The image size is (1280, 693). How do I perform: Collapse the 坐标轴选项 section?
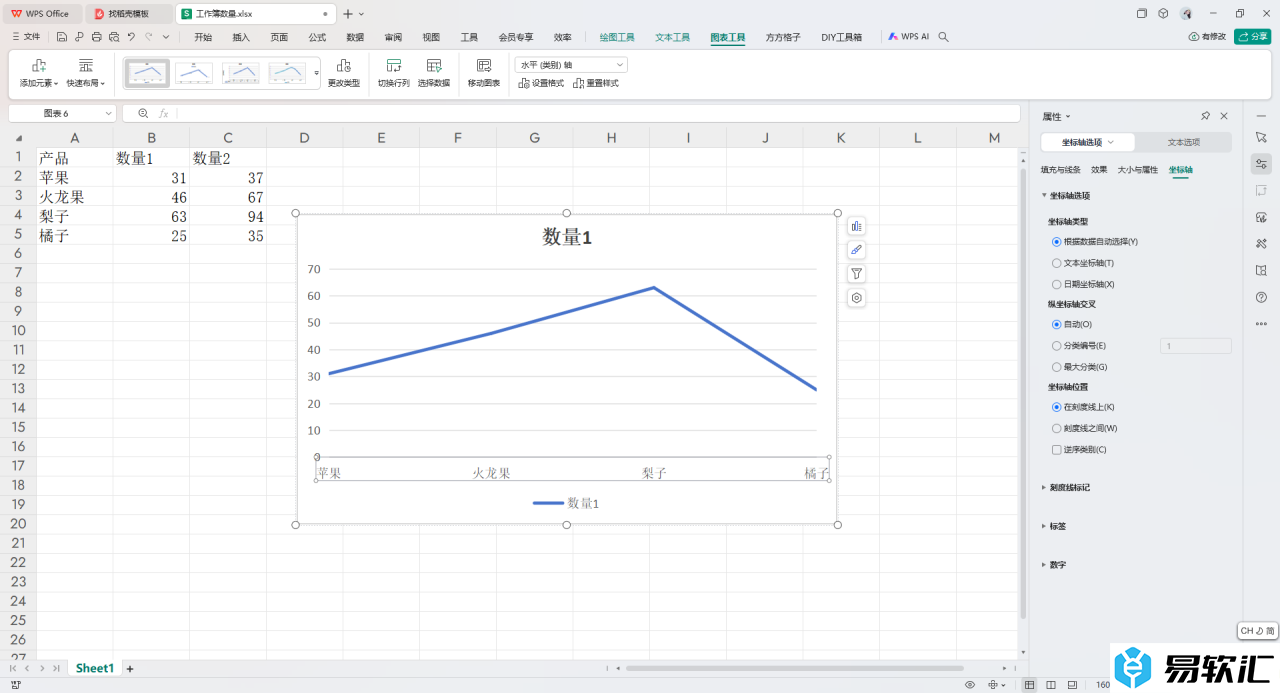1066,196
